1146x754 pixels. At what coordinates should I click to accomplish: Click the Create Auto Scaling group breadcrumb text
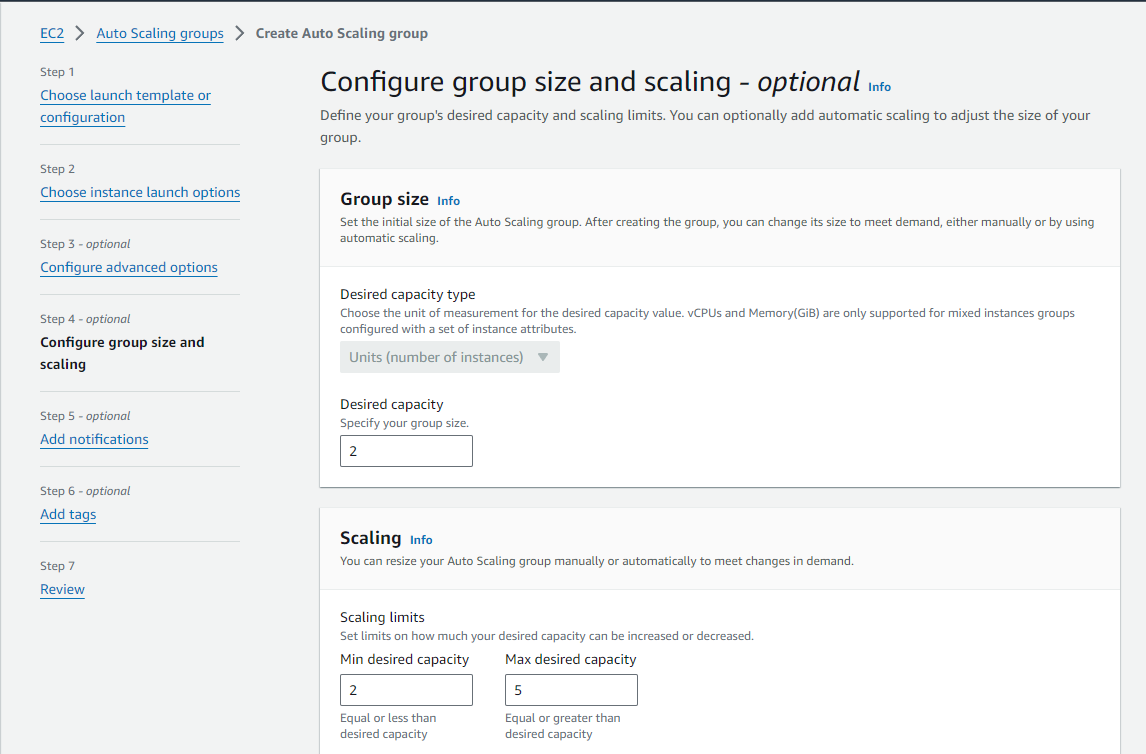click(x=341, y=33)
